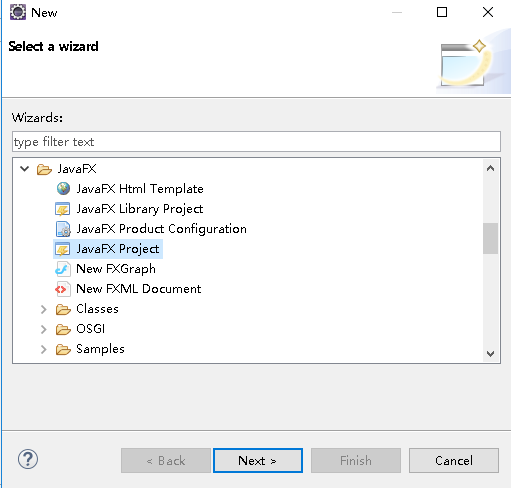Open the help question mark icon
Viewport: 511px width, 488px height.
[28, 459]
